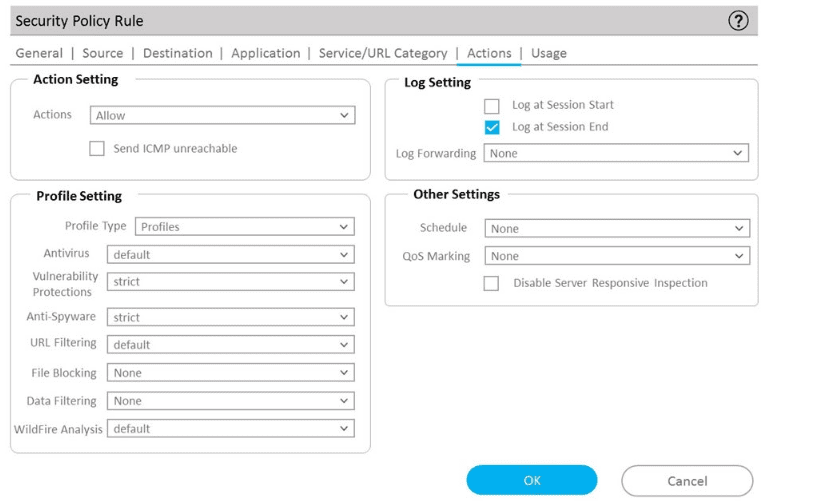Uncheck Log at Session End
This screenshot has height=501, width=816.
click(491, 128)
